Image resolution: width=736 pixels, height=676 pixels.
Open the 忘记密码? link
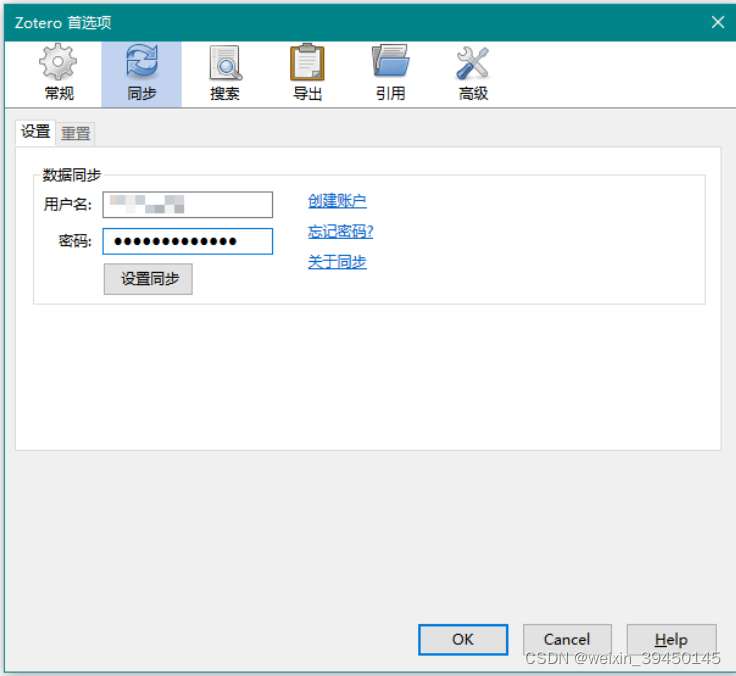(340, 231)
